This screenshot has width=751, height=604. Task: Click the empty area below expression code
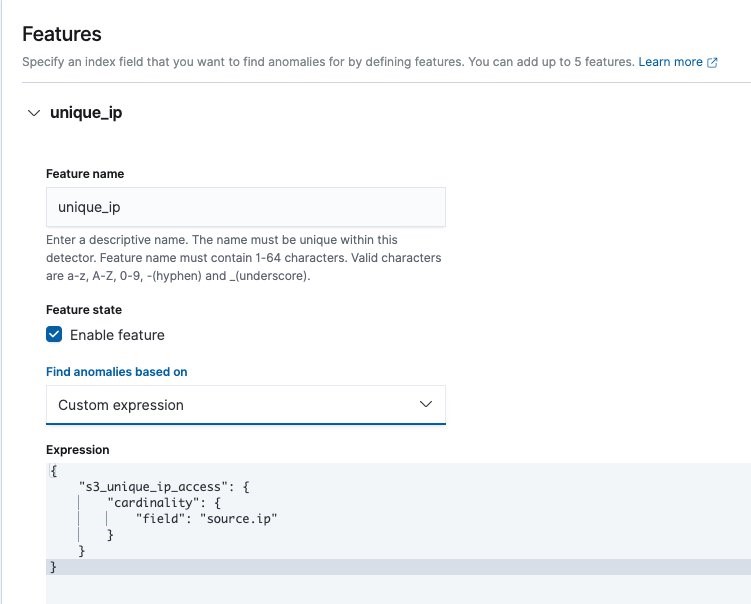pyautogui.click(x=398, y=589)
